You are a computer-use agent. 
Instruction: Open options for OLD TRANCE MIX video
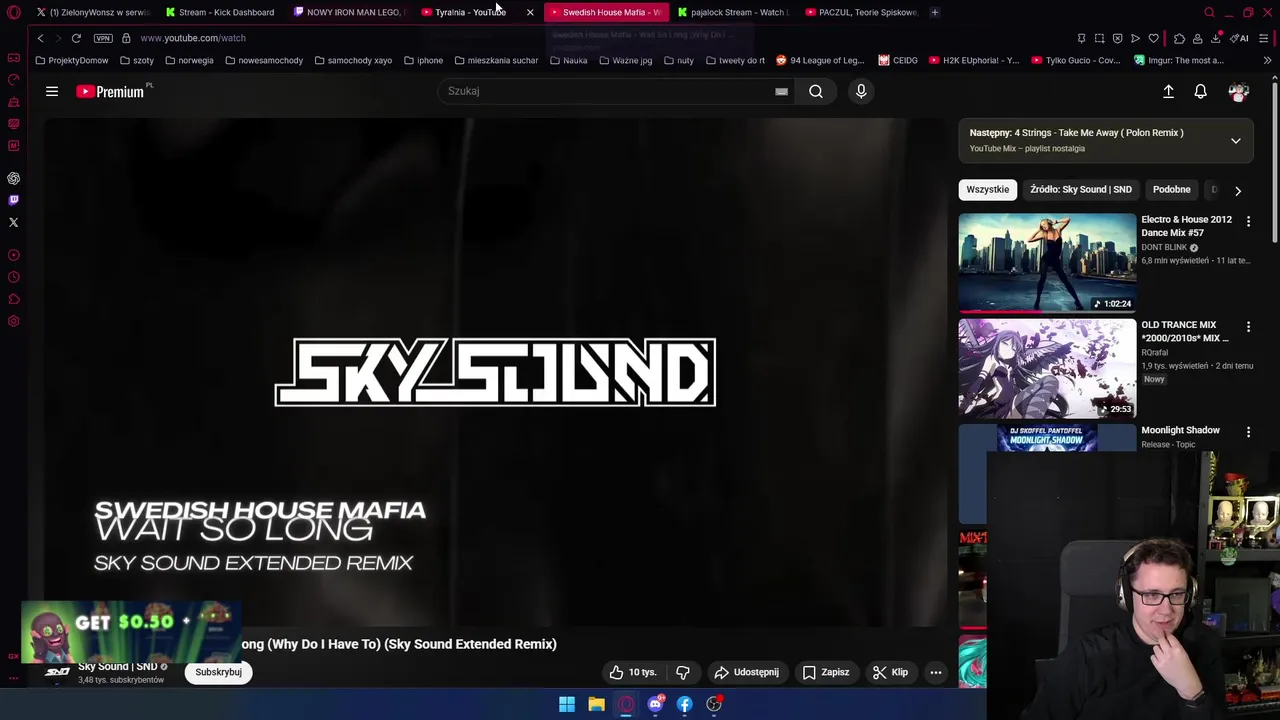click(x=1248, y=327)
